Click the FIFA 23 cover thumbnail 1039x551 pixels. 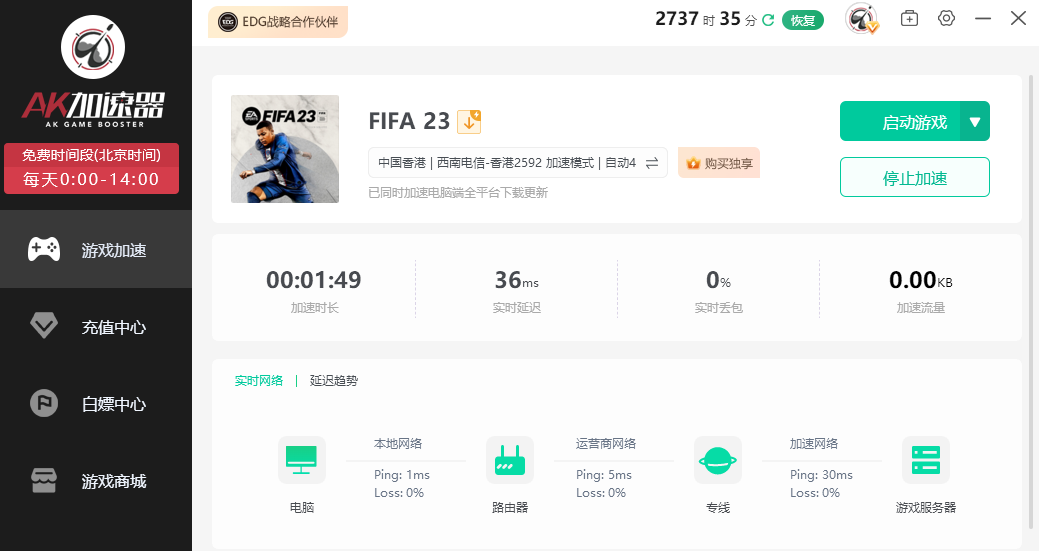coord(285,149)
